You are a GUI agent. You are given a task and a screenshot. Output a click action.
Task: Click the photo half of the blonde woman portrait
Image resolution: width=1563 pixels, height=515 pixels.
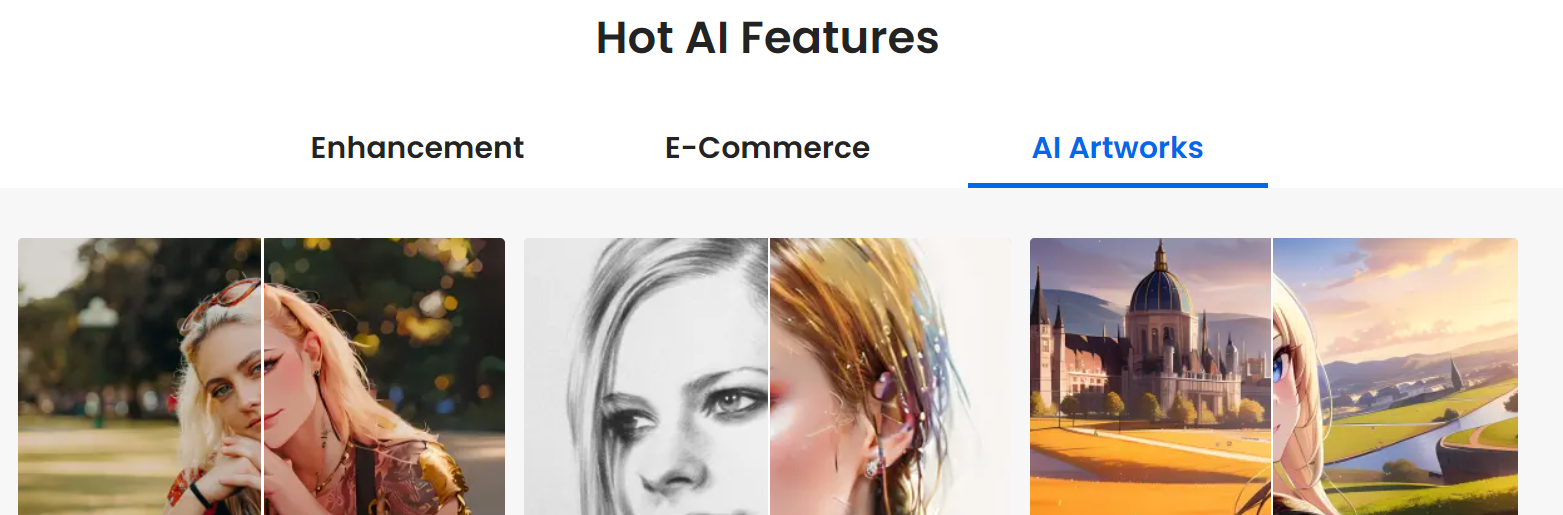[139, 376]
